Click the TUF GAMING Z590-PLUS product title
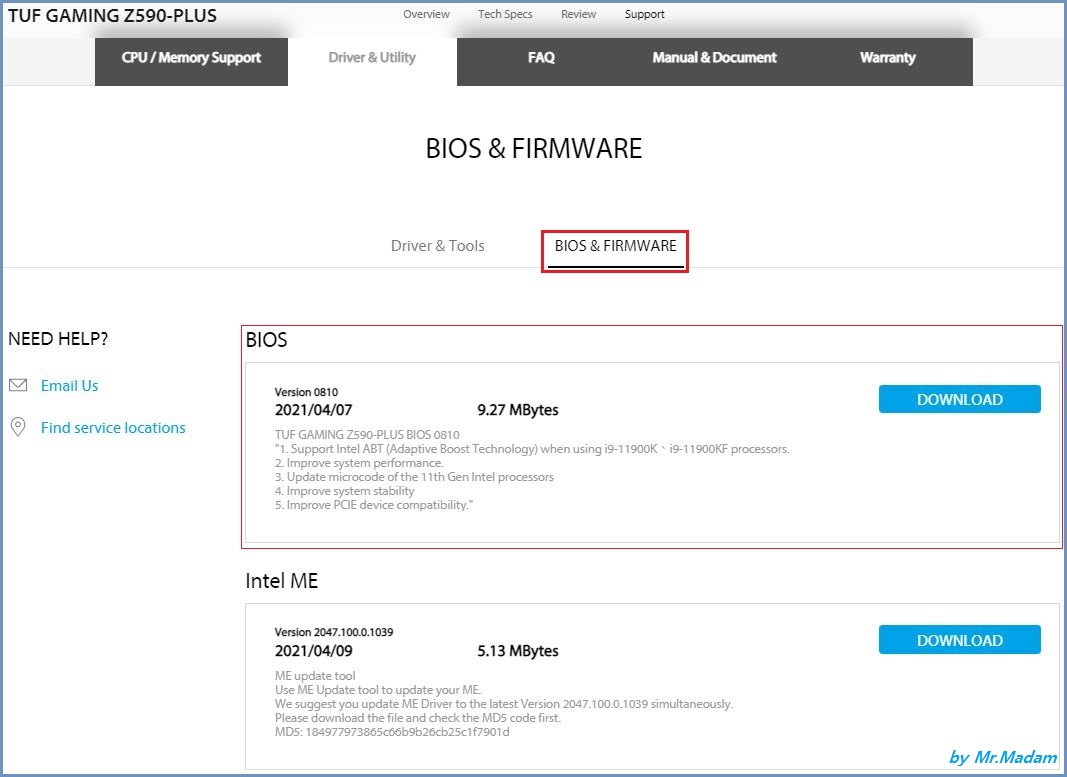 click(x=112, y=15)
